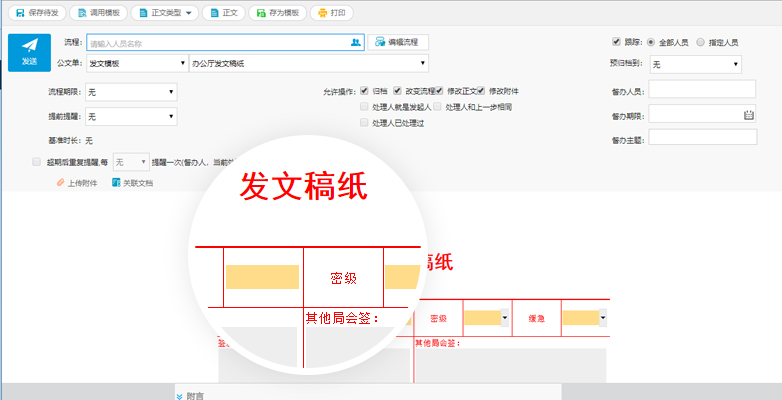Select the 指定人员 radio button
This screenshot has height=400, width=782.
coord(699,42)
